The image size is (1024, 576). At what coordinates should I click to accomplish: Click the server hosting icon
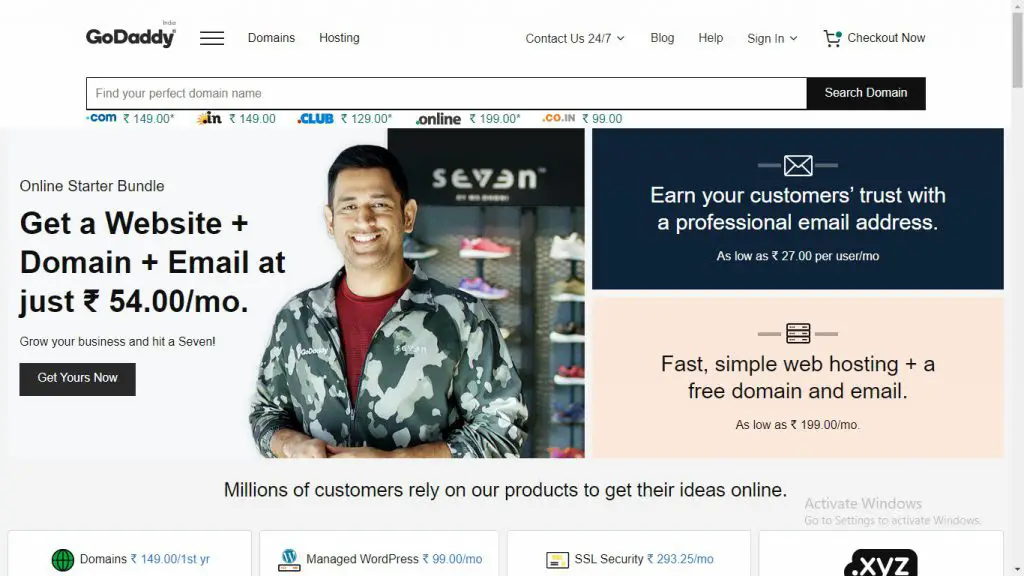(x=798, y=334)
